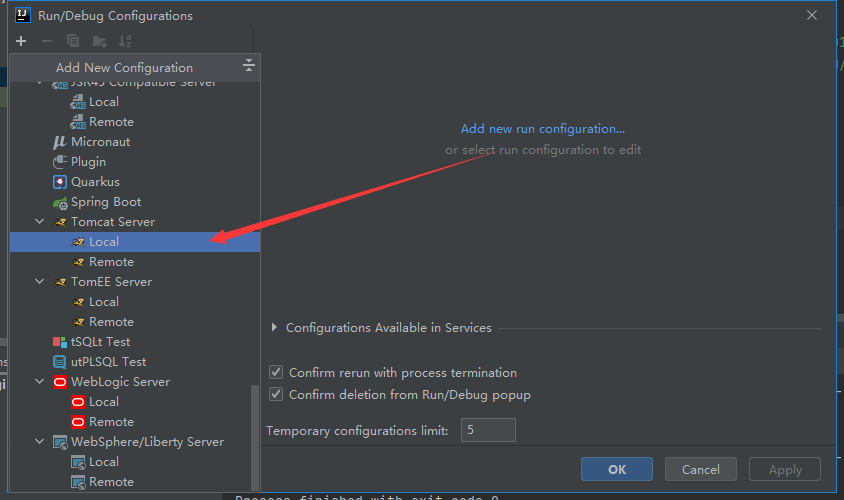Close the Run/Debug Configurations dialog
The height and width of the screenshot is (500, 844).
point(812,15)
